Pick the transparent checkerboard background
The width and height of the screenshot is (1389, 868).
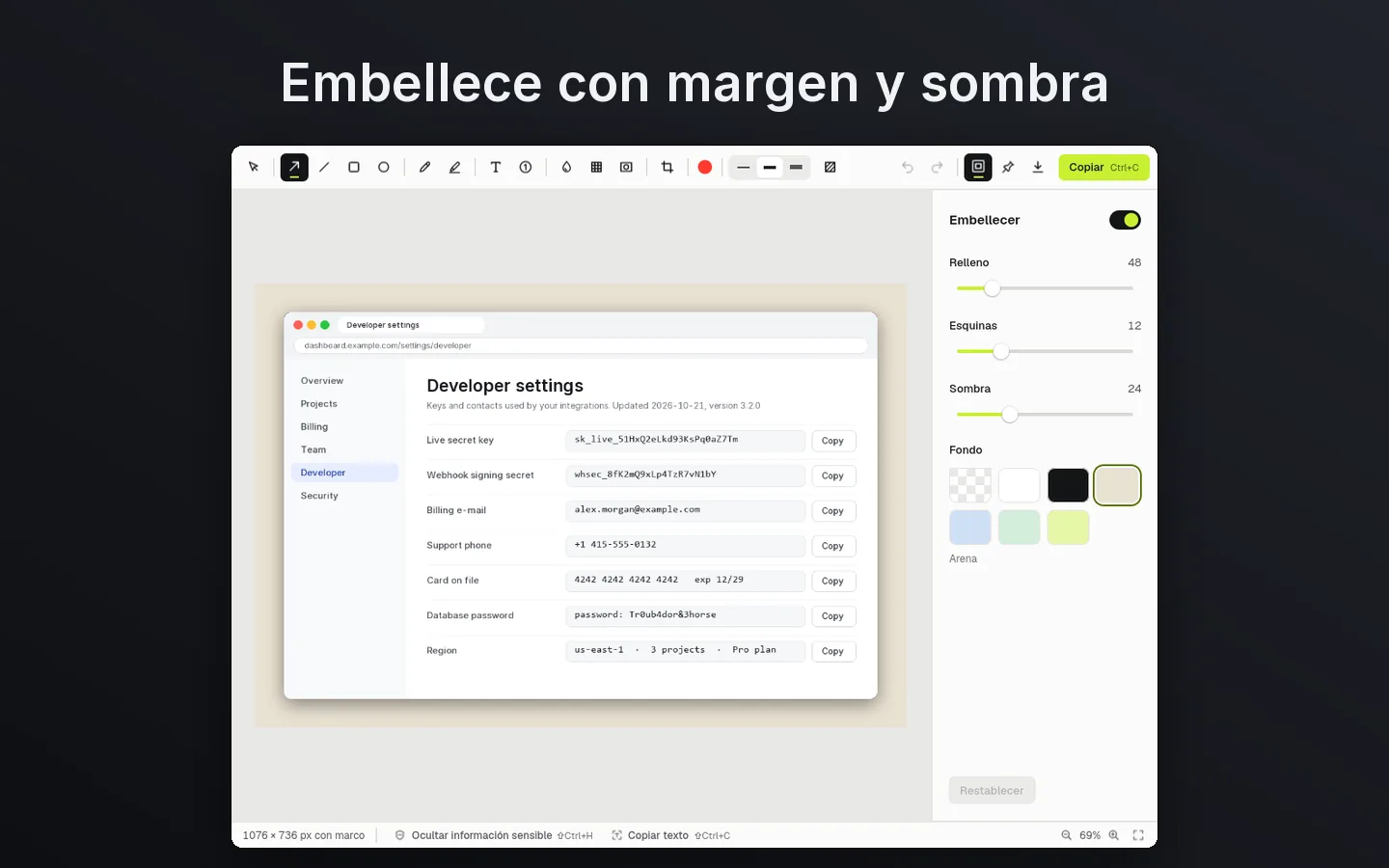click(970, 485)
